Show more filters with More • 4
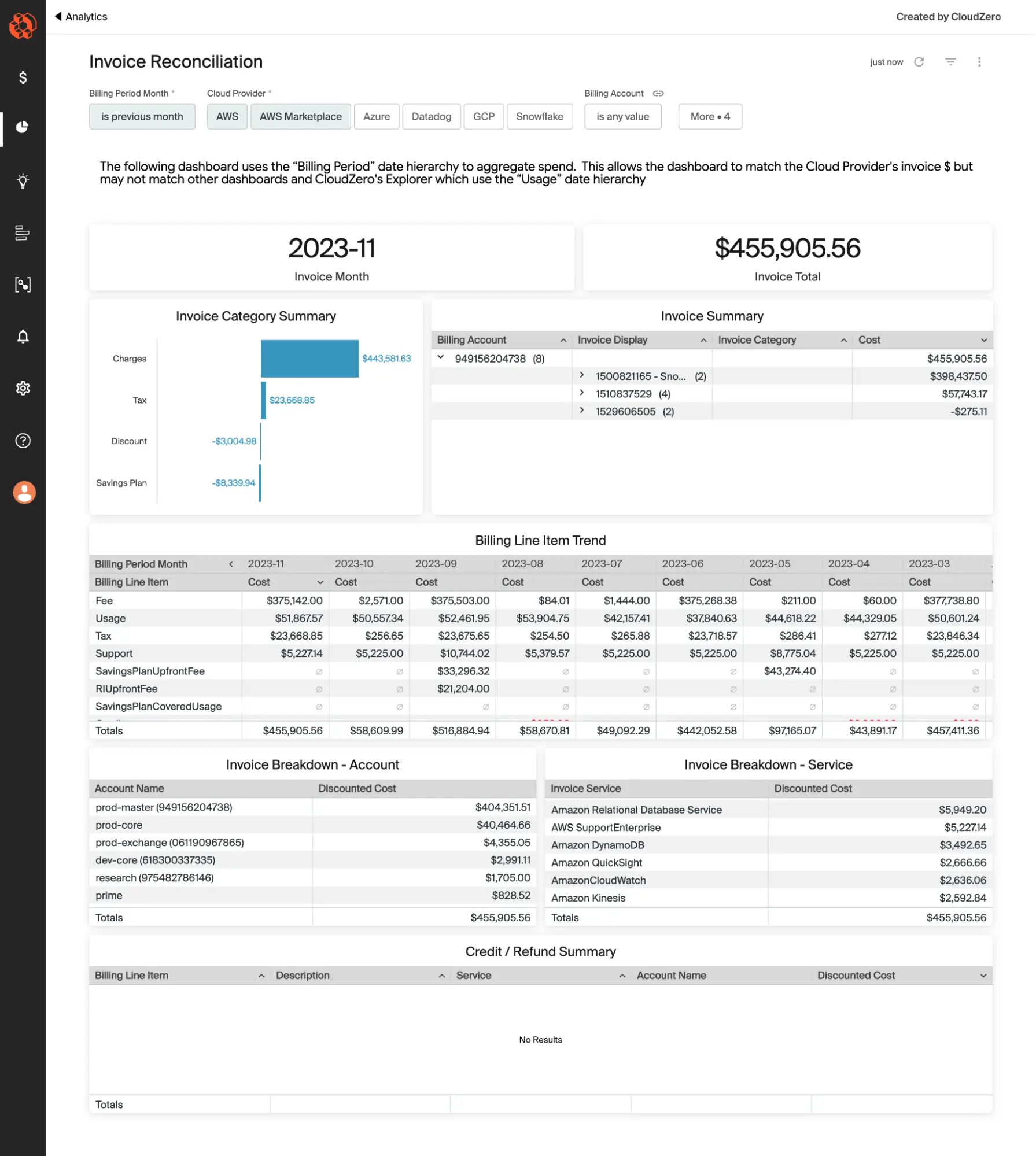Viewport: 1036px width, 1156px height. tap(710, 116)
